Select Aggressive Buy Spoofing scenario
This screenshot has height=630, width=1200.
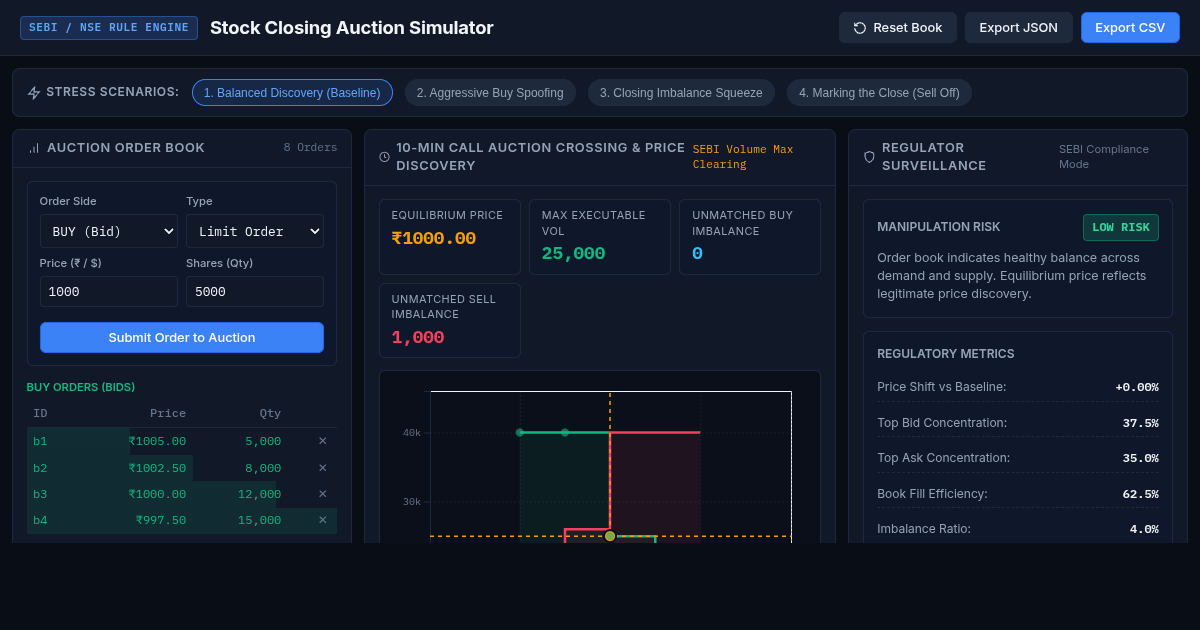(x=490, y=93)
